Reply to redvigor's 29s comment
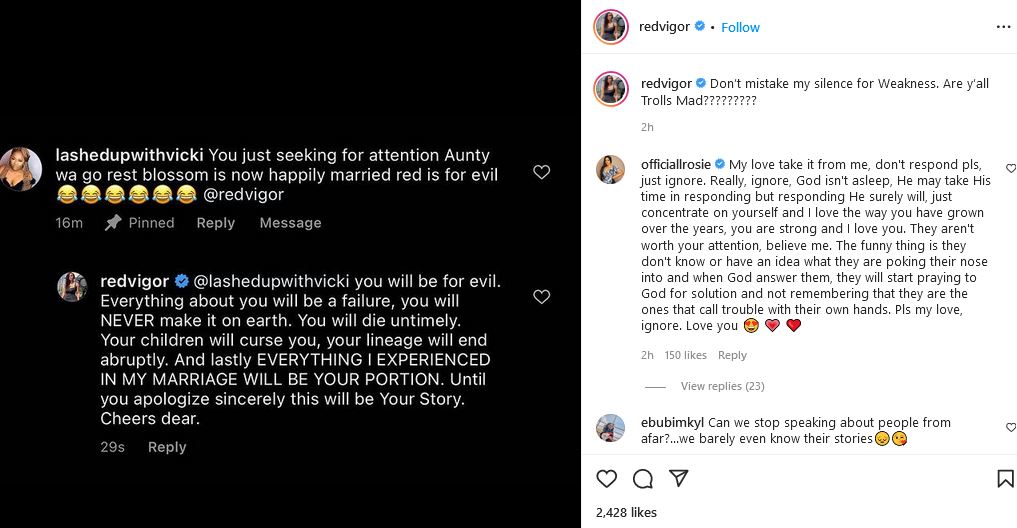Viewport: 1017px width, 528px height. coord(167,447)
